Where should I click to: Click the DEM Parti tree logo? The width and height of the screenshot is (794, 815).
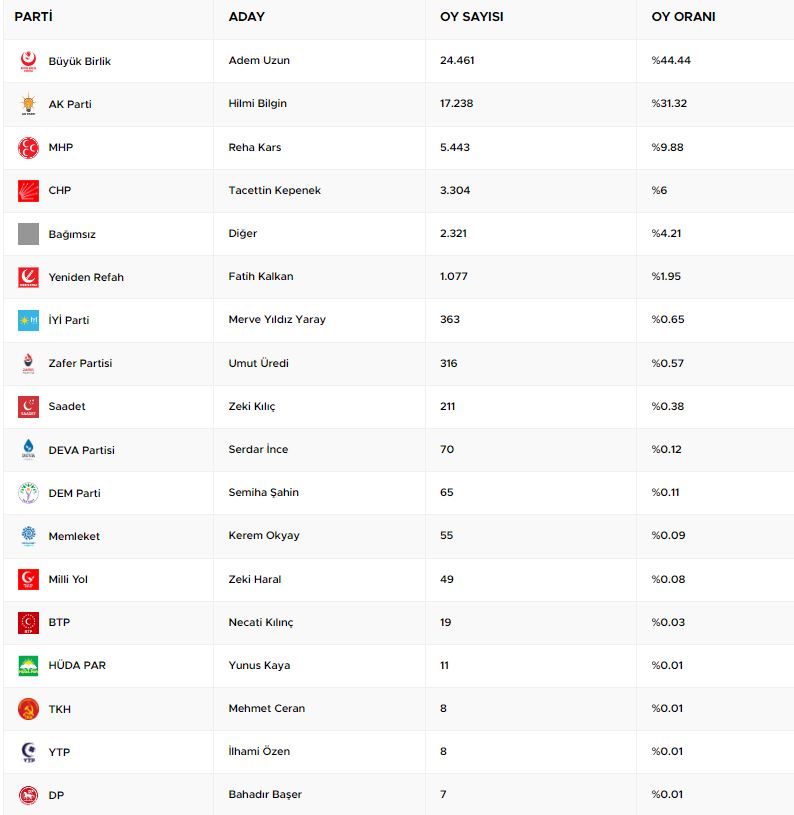[28, 493]
